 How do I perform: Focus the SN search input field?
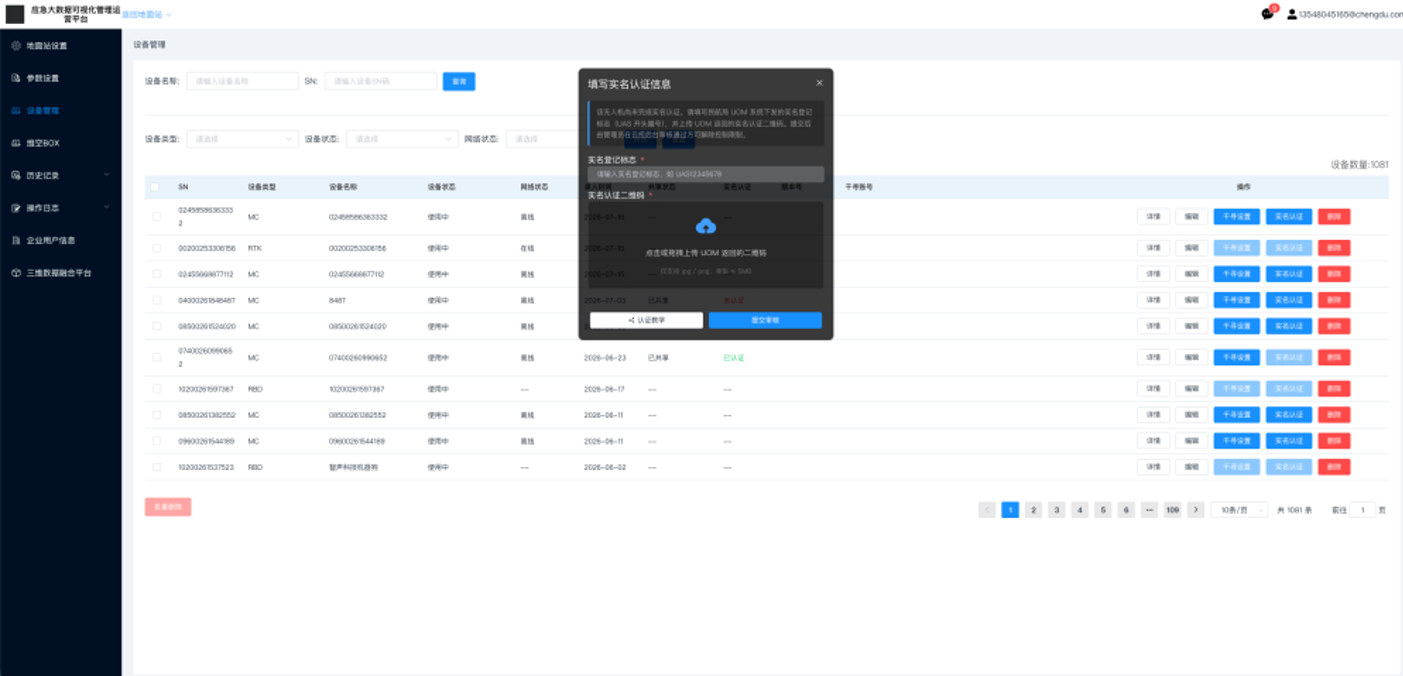[x=381, y=81]
